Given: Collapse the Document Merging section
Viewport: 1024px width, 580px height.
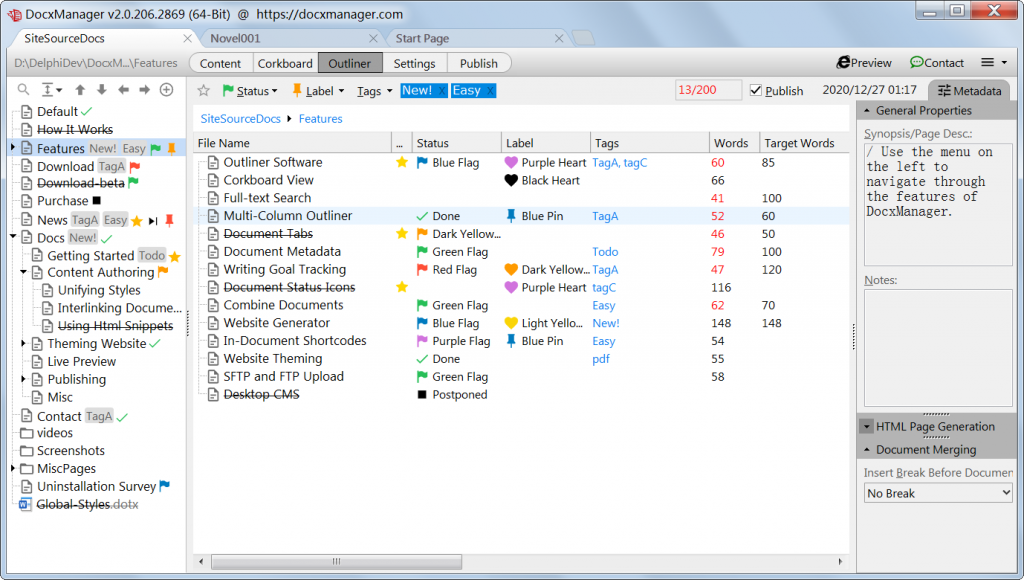Looking at the screenshot, I should tap(867, 449).
